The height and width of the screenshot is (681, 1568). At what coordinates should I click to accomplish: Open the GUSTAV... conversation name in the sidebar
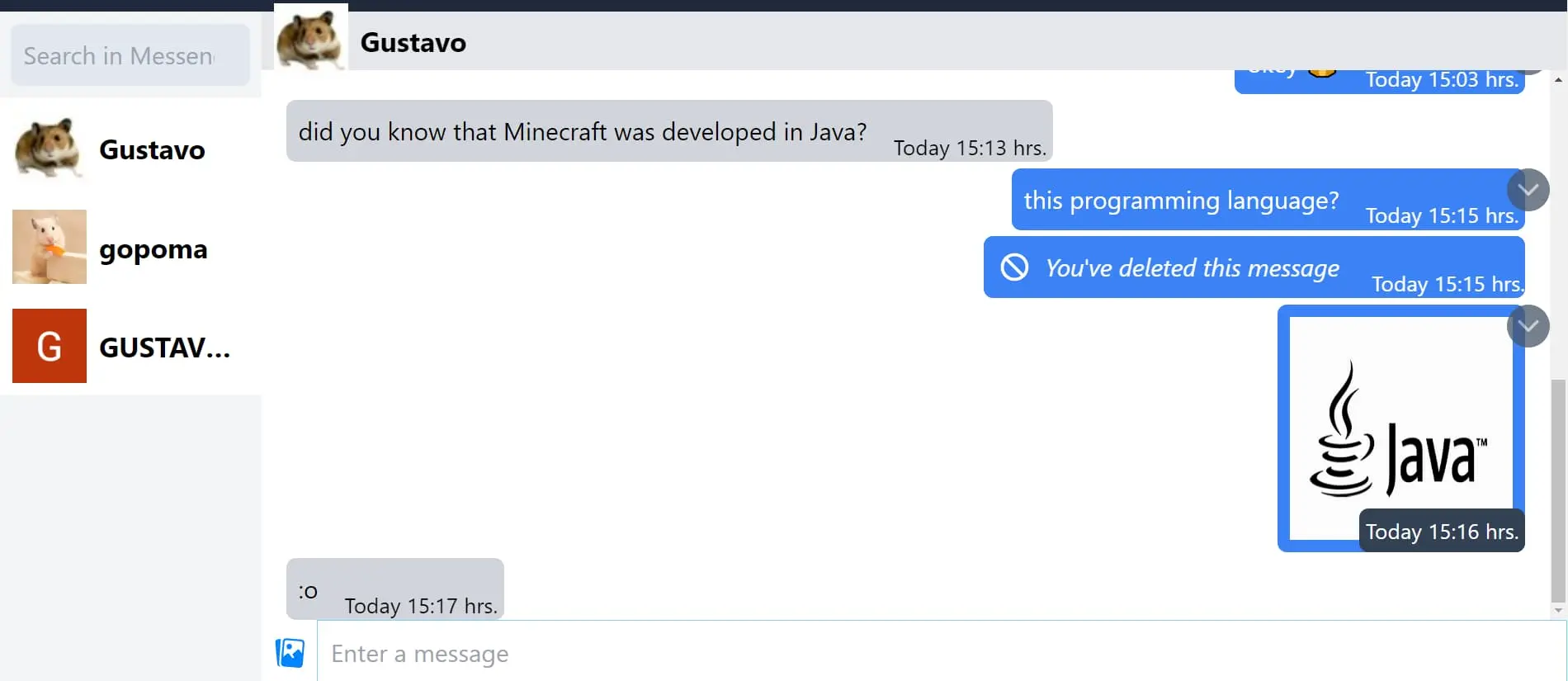[164, 348]
